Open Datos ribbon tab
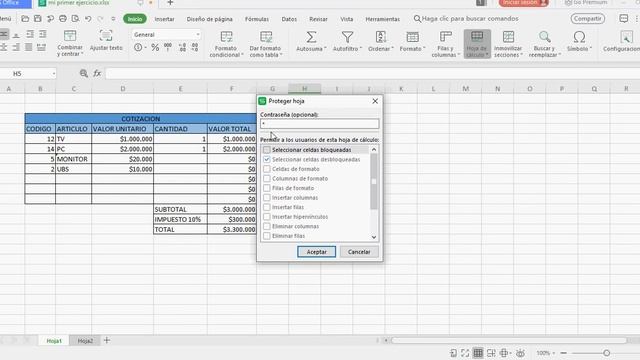 coord(289,19)
